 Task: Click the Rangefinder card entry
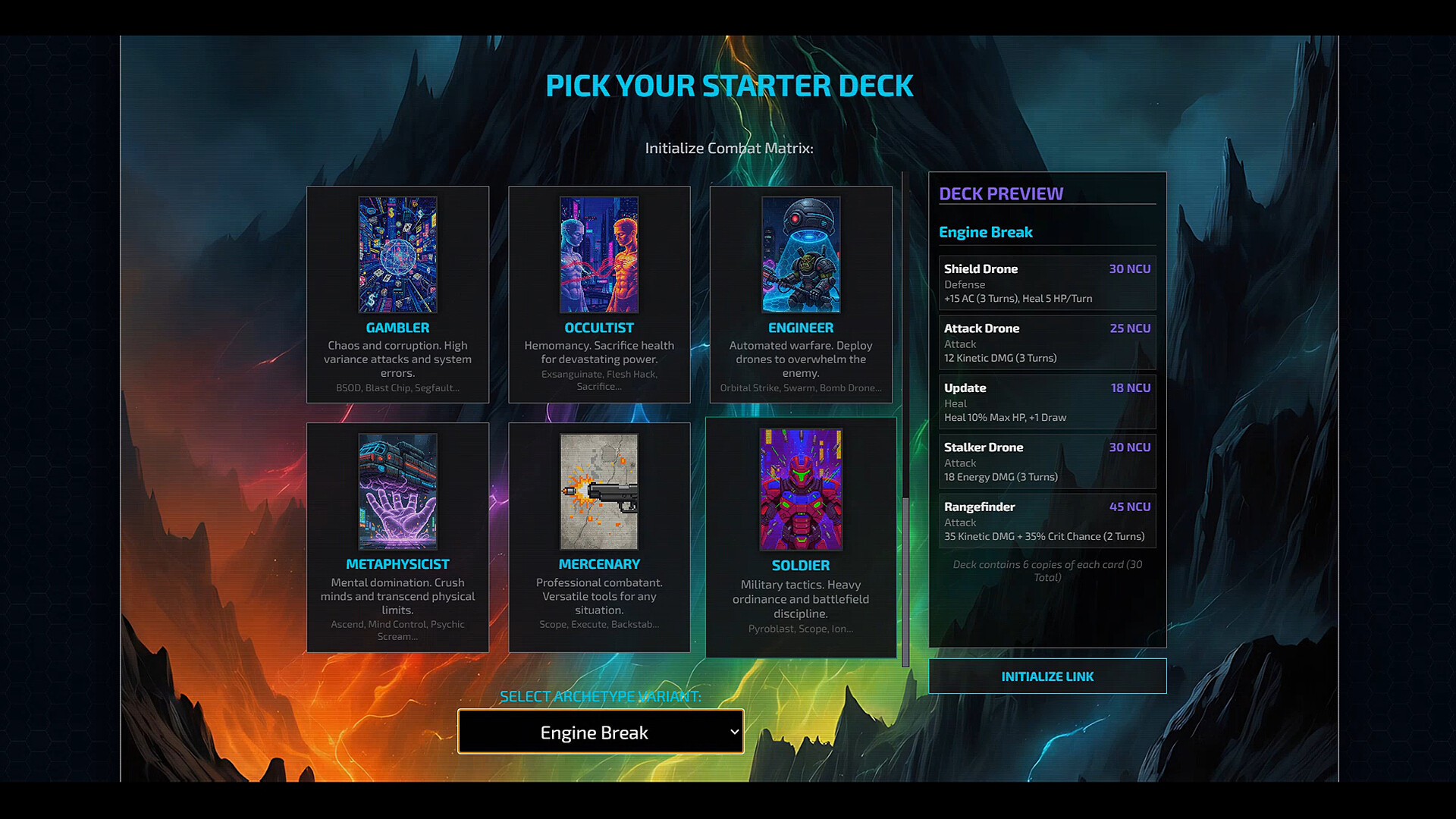(1047, 521)
